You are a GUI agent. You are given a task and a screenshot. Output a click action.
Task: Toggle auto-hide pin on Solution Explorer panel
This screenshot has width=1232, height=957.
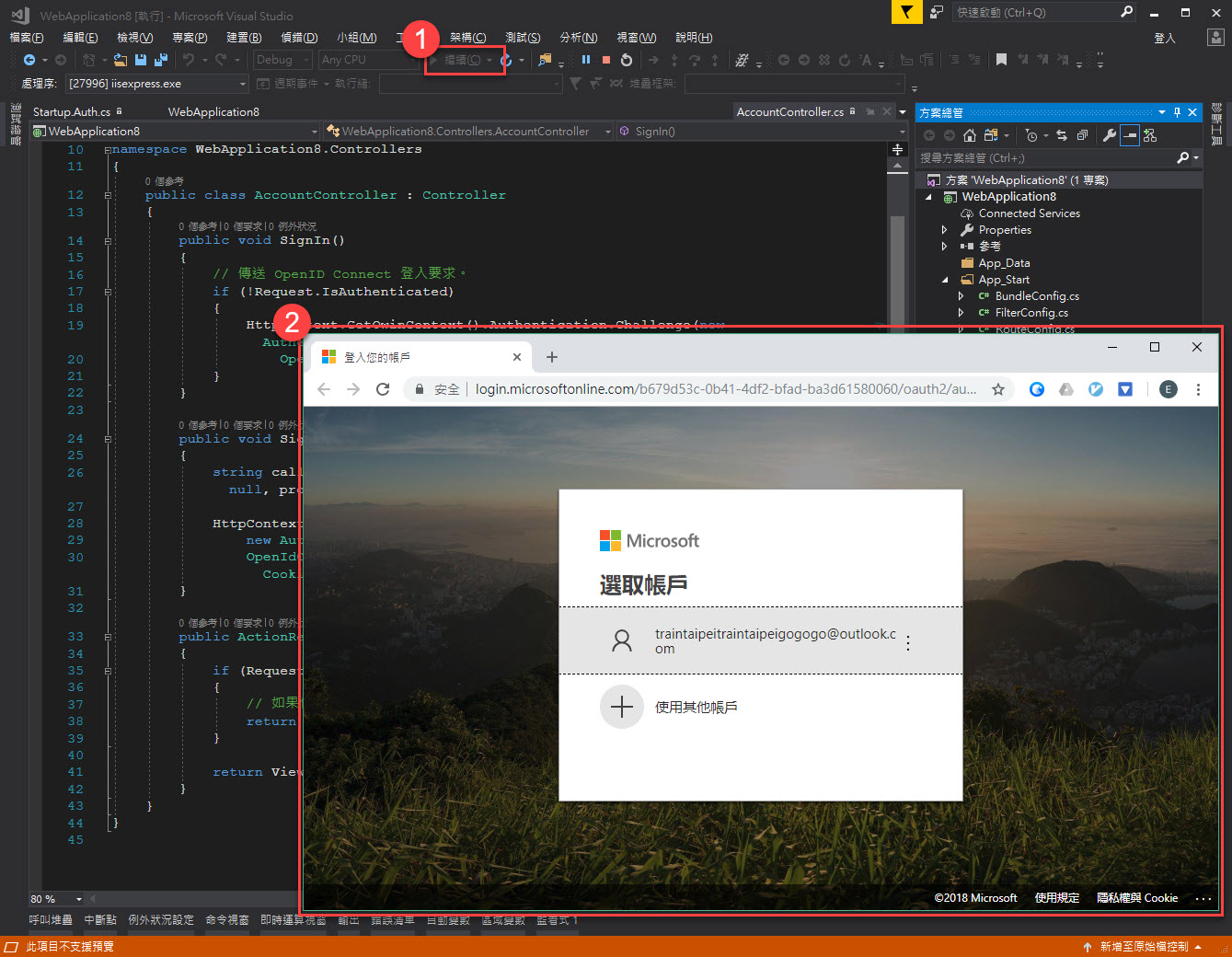[x=1177, y=112]
